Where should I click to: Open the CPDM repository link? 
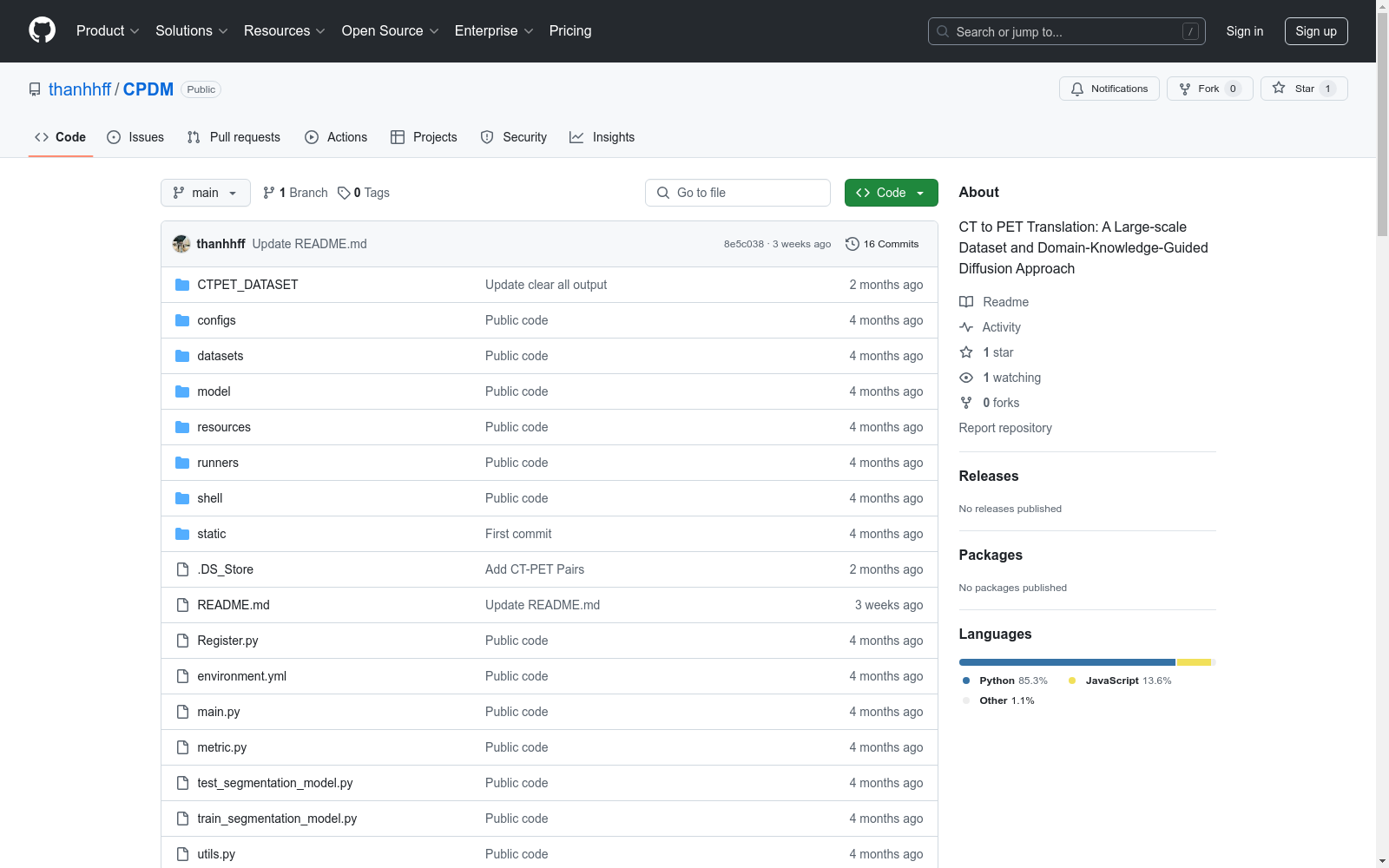[x=148, y=89]
